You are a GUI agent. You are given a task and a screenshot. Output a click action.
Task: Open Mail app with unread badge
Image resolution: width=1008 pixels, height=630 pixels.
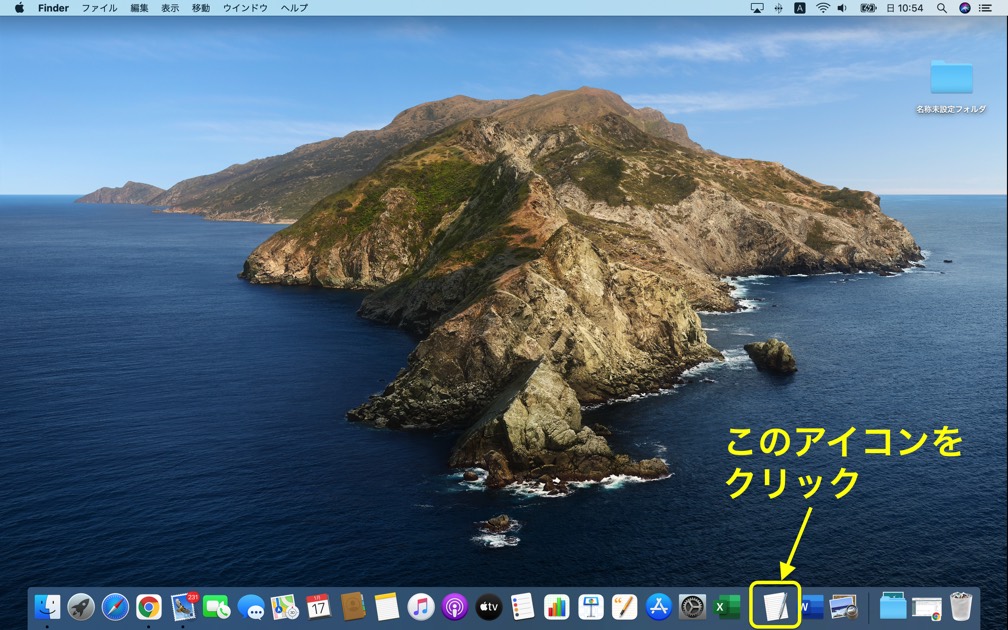point(183,606)
